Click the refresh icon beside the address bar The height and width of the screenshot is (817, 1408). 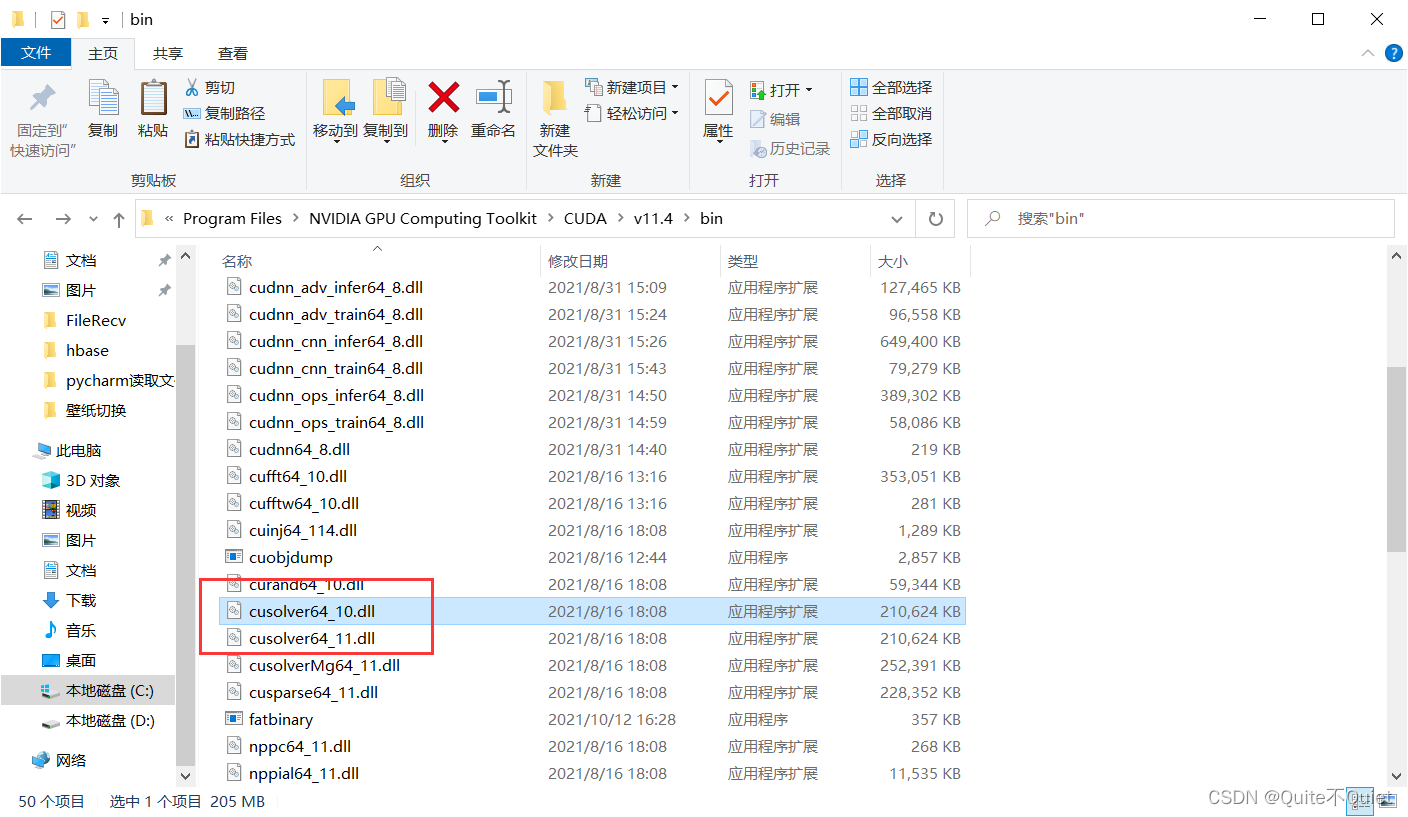point(935,218)
